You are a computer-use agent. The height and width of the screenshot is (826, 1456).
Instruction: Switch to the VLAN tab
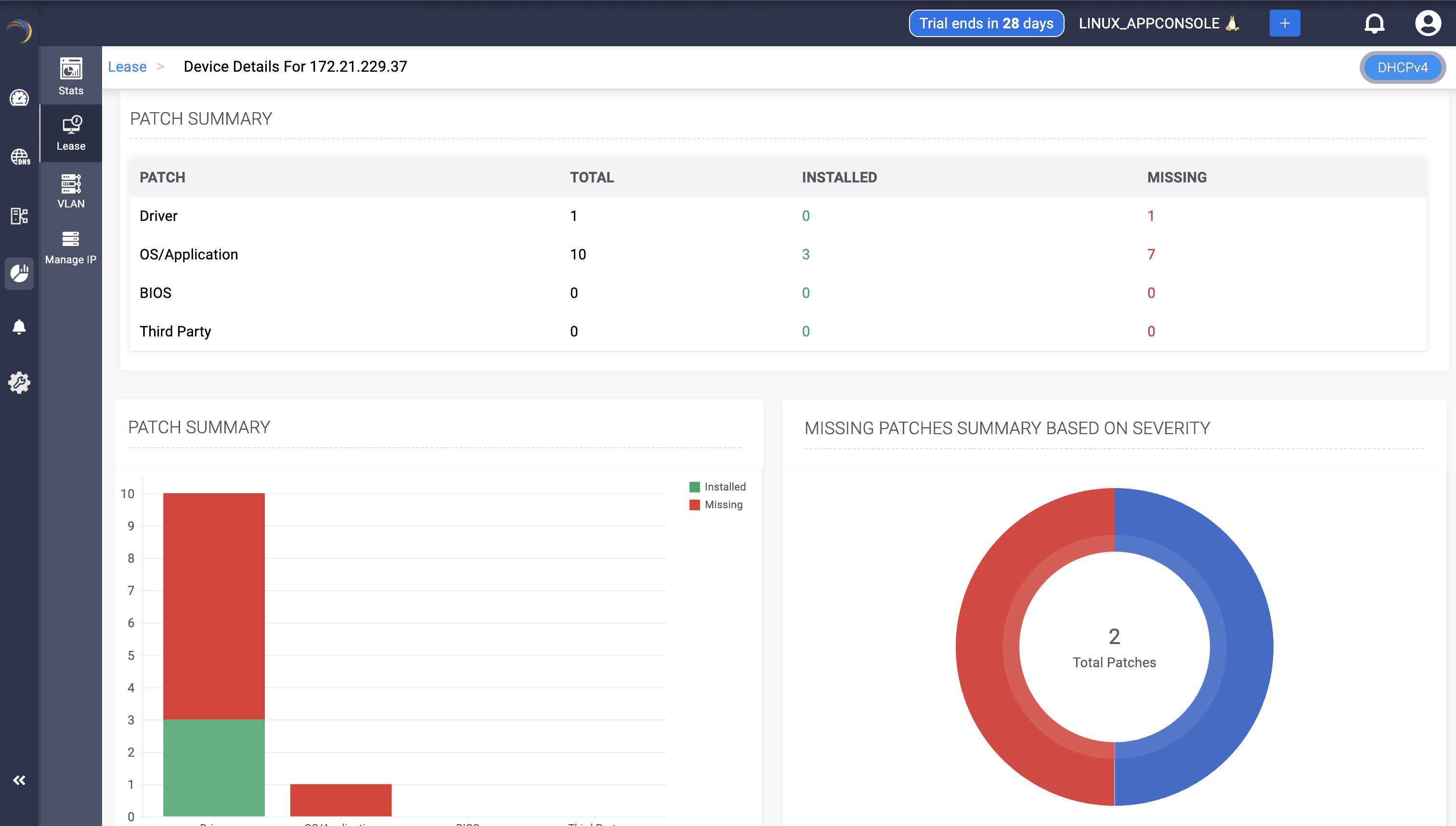coord(71,191)
